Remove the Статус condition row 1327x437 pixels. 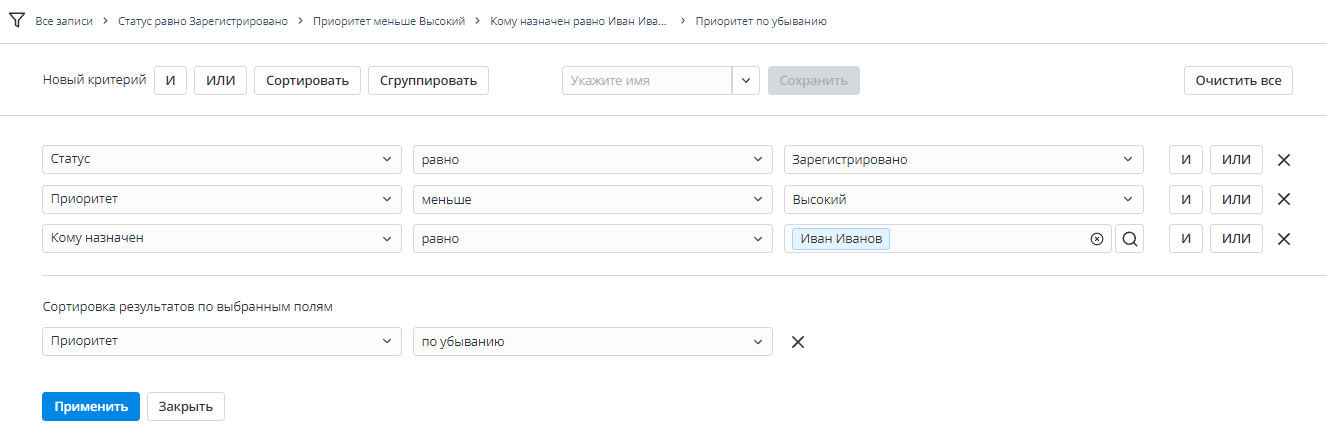[x=1284, y=160]
